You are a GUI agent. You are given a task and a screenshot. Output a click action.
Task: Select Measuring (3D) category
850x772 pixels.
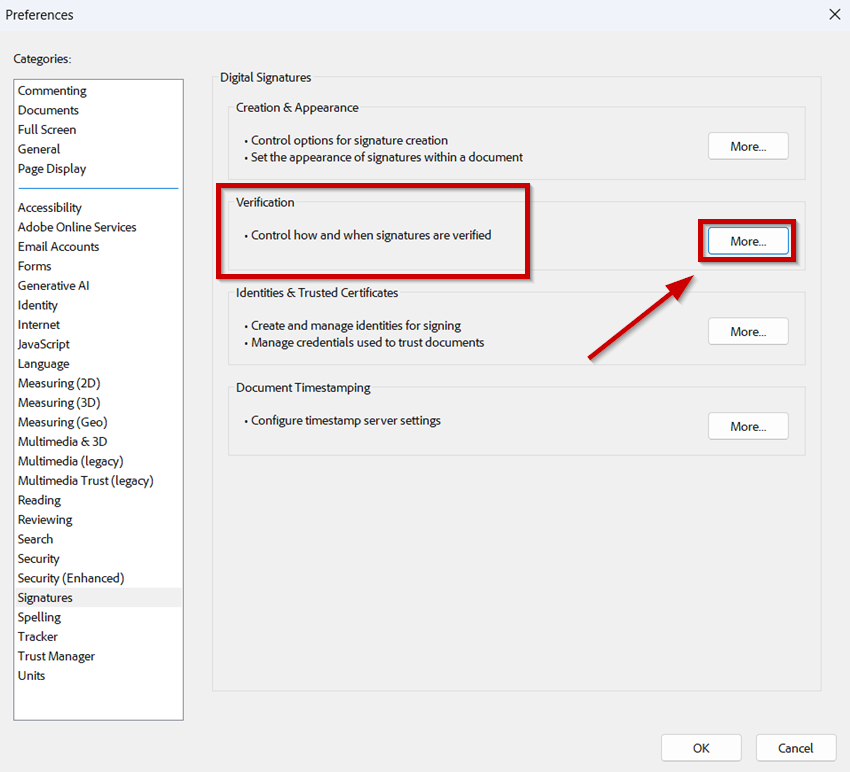[59, 403]
